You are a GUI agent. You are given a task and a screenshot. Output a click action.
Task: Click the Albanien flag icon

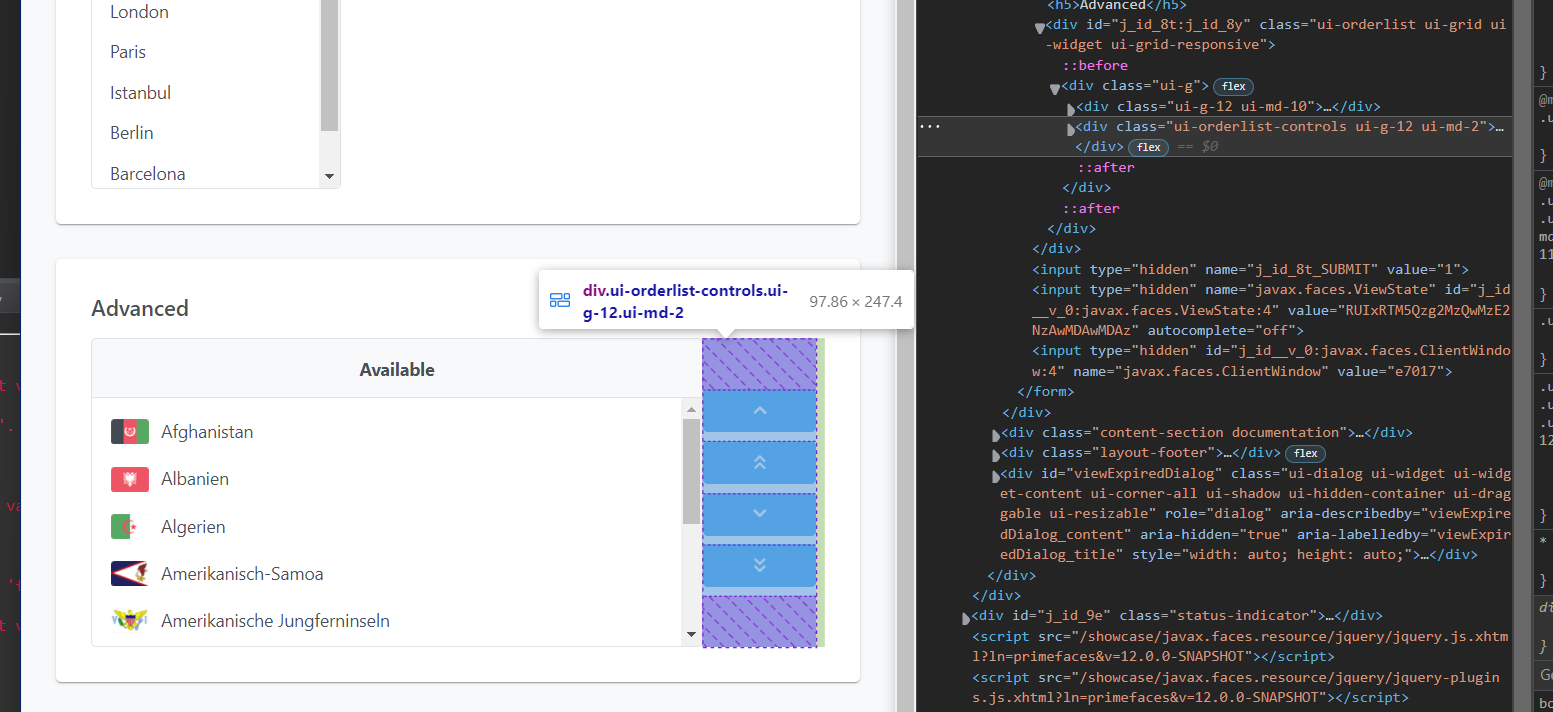130,479
